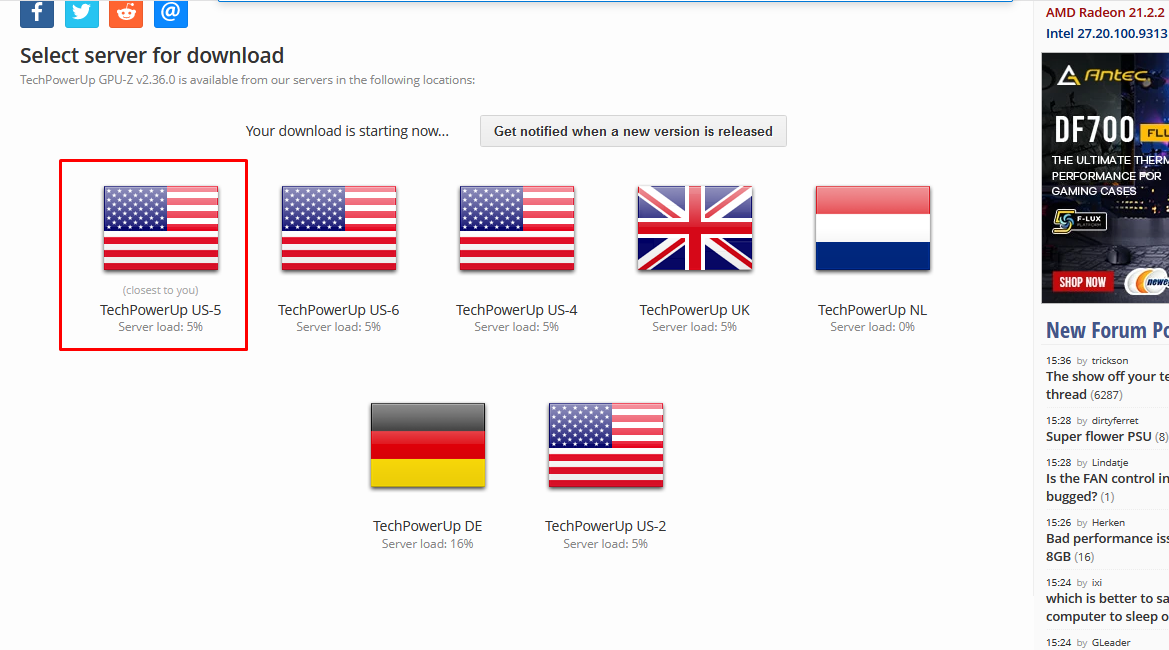Click the German flag for TechPowerUp DE

[x=428, y=445]
